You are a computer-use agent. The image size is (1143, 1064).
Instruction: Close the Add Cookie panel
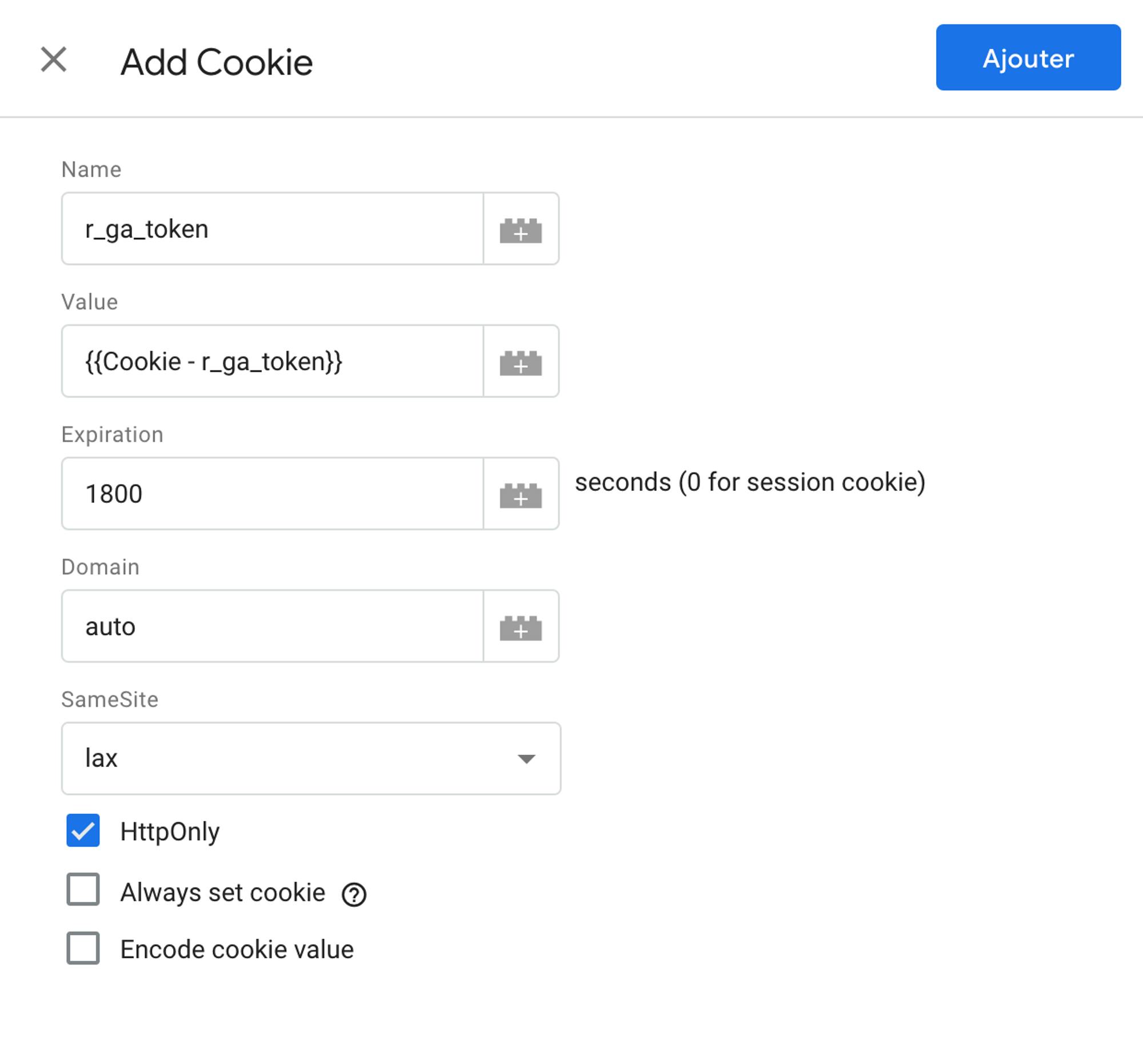pos(54,60)
